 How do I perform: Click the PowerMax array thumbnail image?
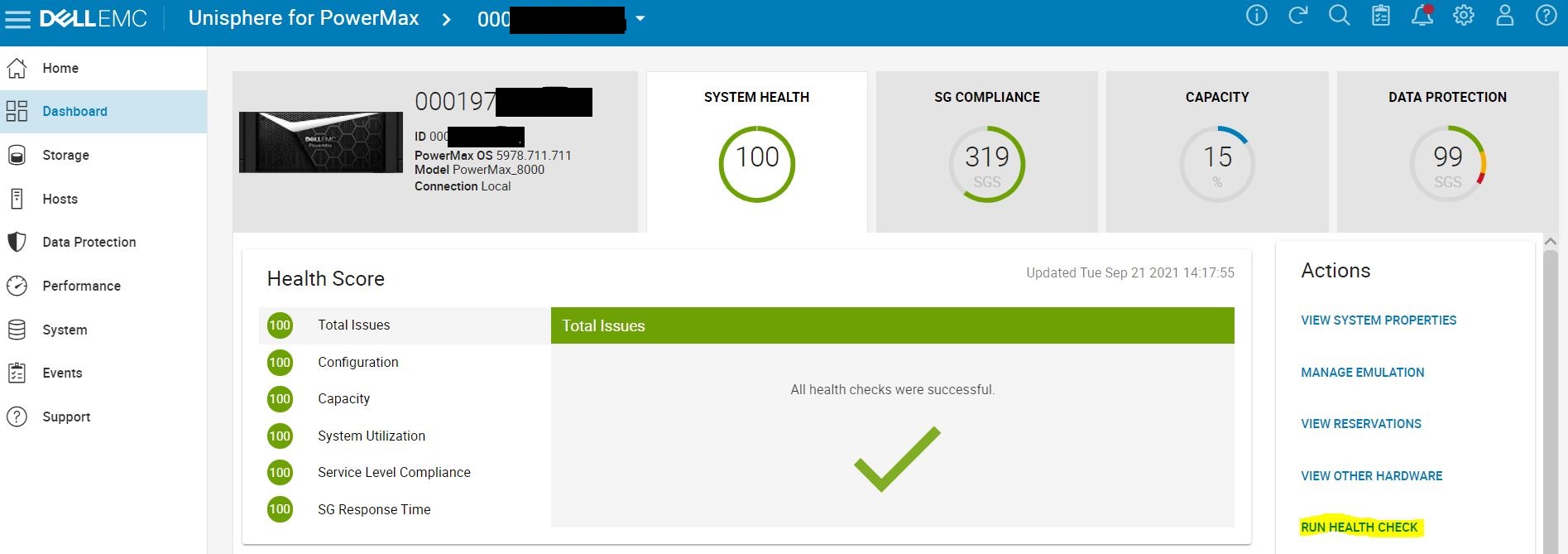321,142
